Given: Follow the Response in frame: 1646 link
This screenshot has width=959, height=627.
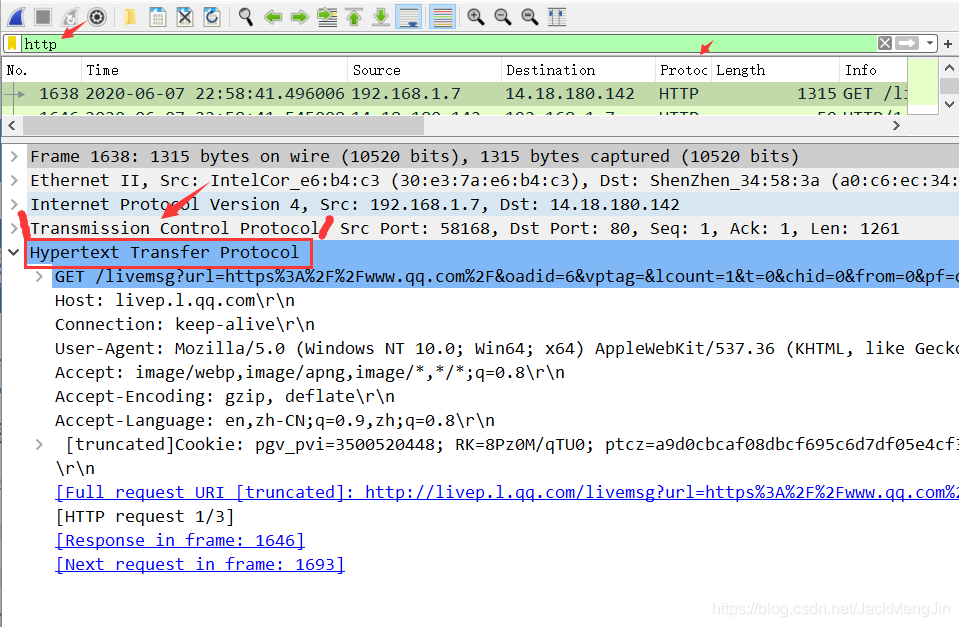Looking at the screenshot, I should click(x=180, y=541).
